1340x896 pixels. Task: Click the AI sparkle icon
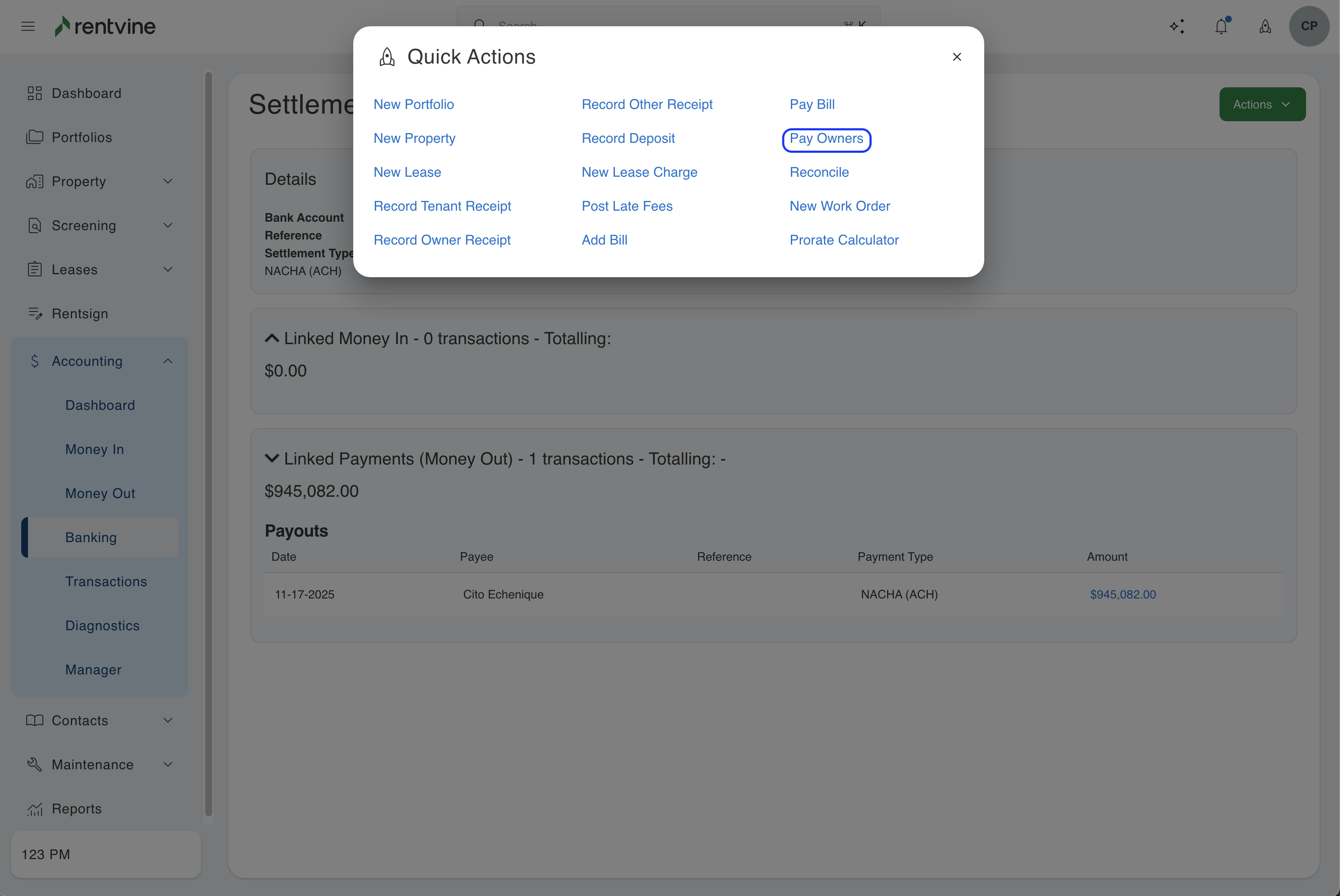(1177, 26)
